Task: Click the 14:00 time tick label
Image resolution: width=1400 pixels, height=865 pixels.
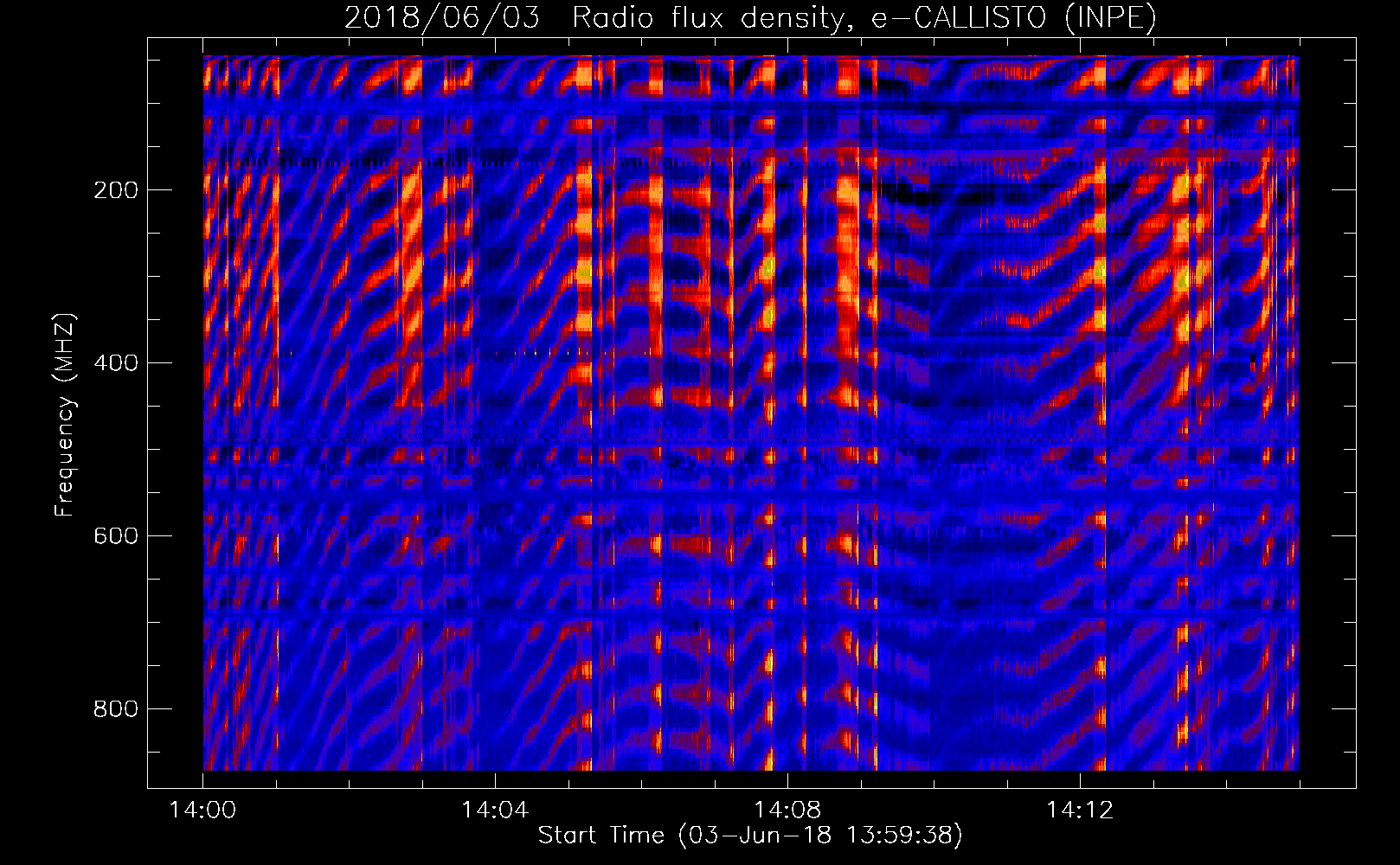Action: point(202,811)
